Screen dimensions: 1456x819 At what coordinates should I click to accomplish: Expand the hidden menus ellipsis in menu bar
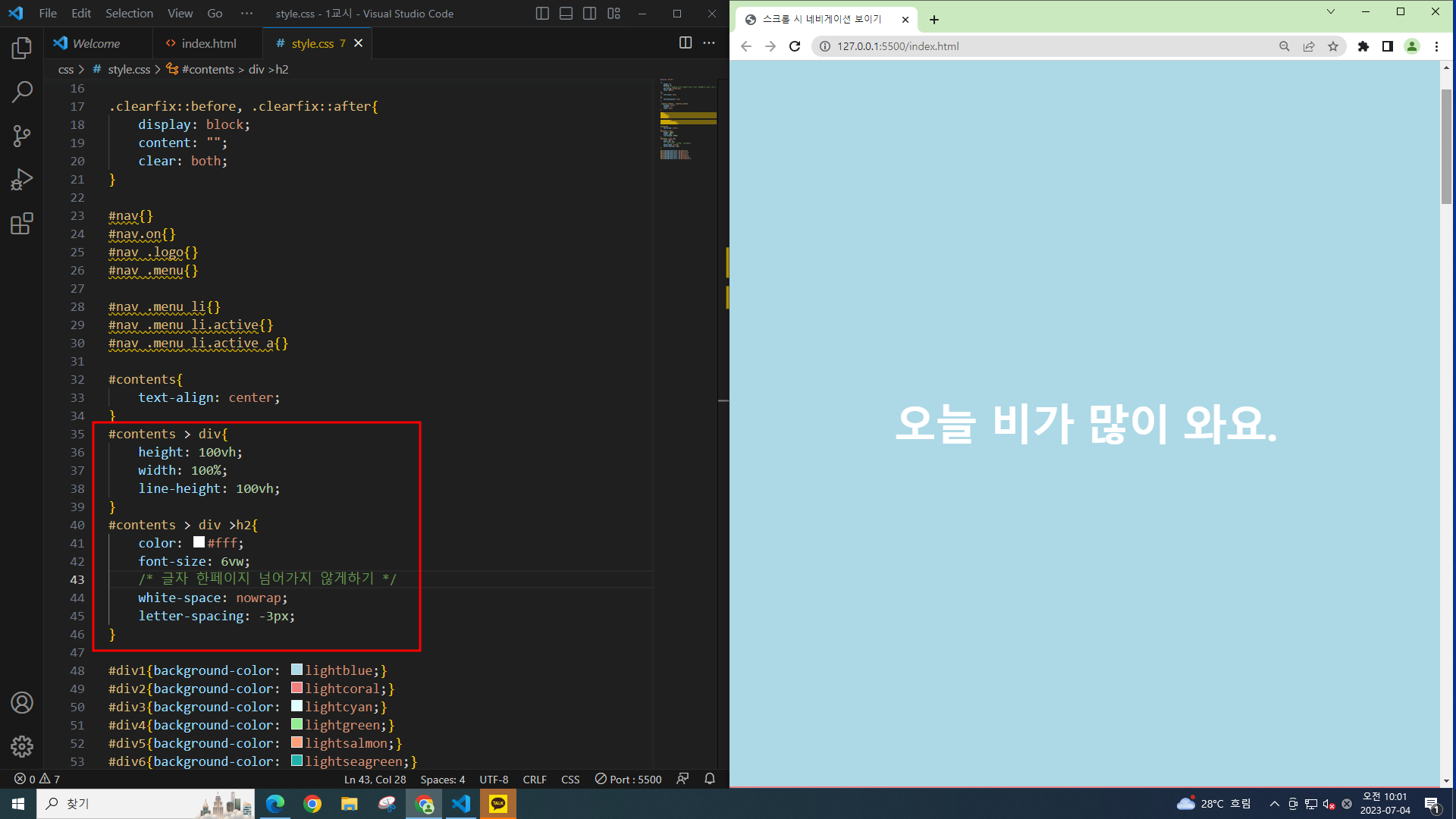coord(246,14)
